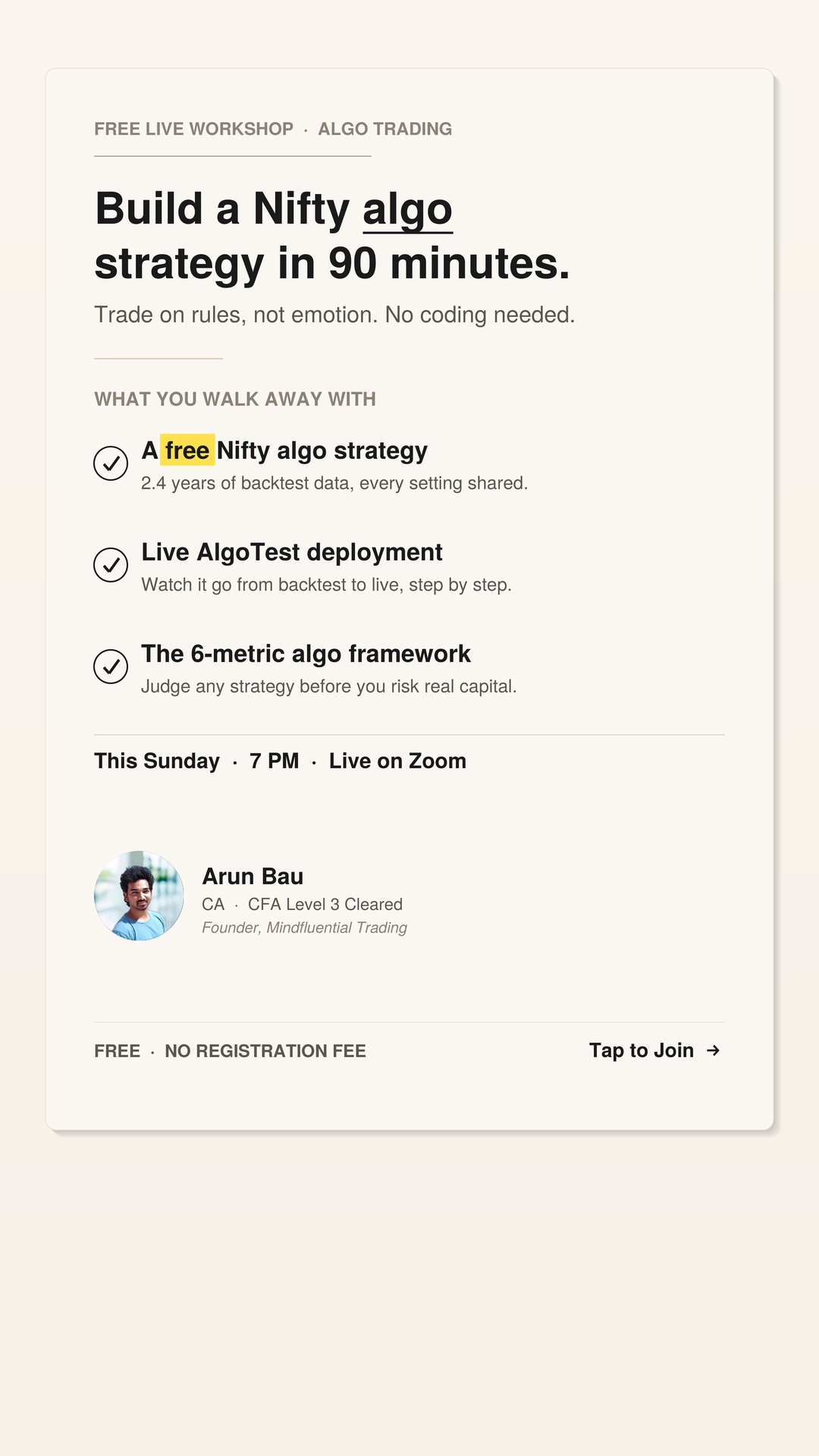Viewport: 819px width, 1456px height.
Task: Click The 6-metric algo framework heading
Action: [x=306, y=654]
